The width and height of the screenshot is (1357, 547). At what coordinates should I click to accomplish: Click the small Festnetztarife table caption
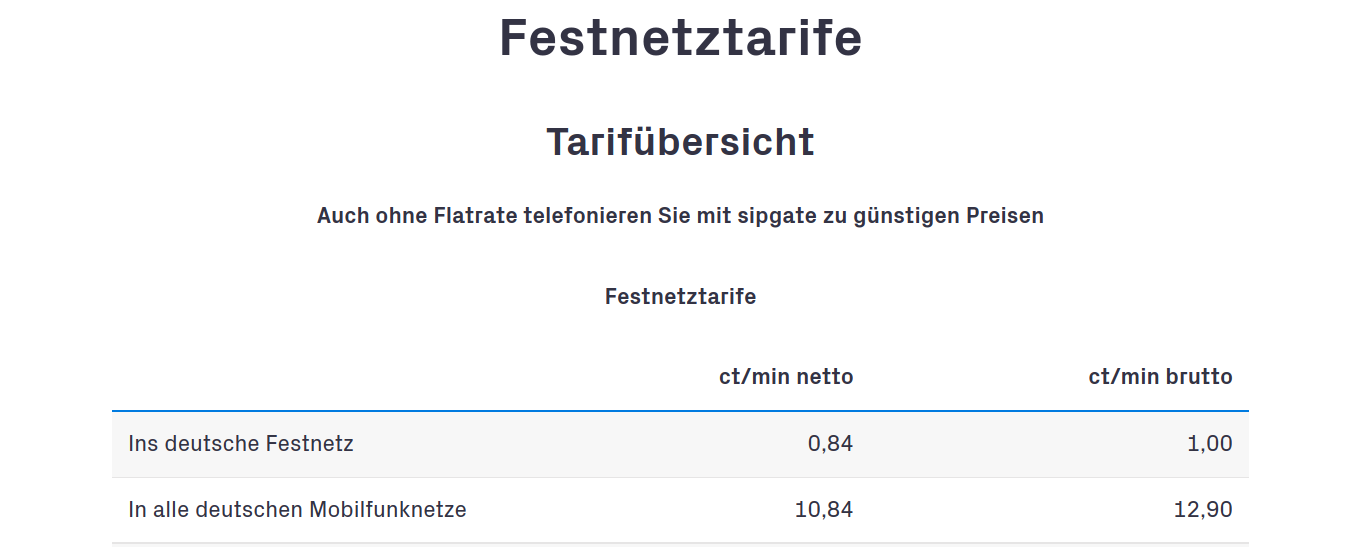click(680, 297)
